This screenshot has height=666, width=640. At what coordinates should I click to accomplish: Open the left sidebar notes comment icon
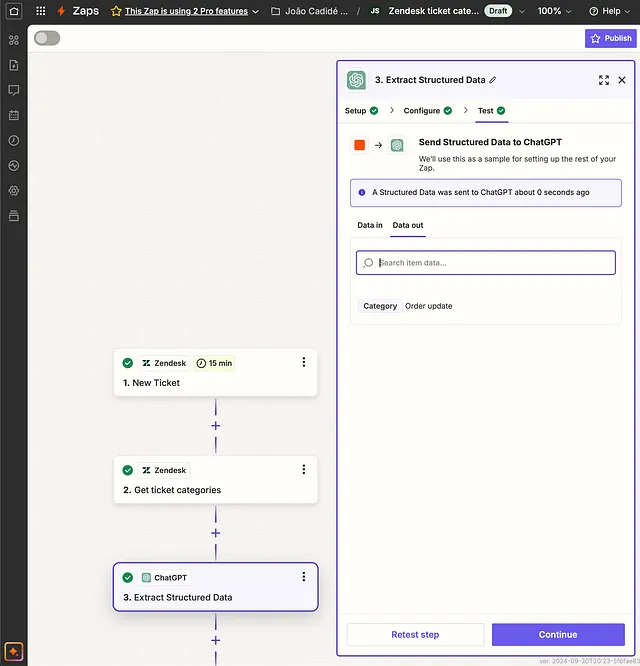coord(14,90)
